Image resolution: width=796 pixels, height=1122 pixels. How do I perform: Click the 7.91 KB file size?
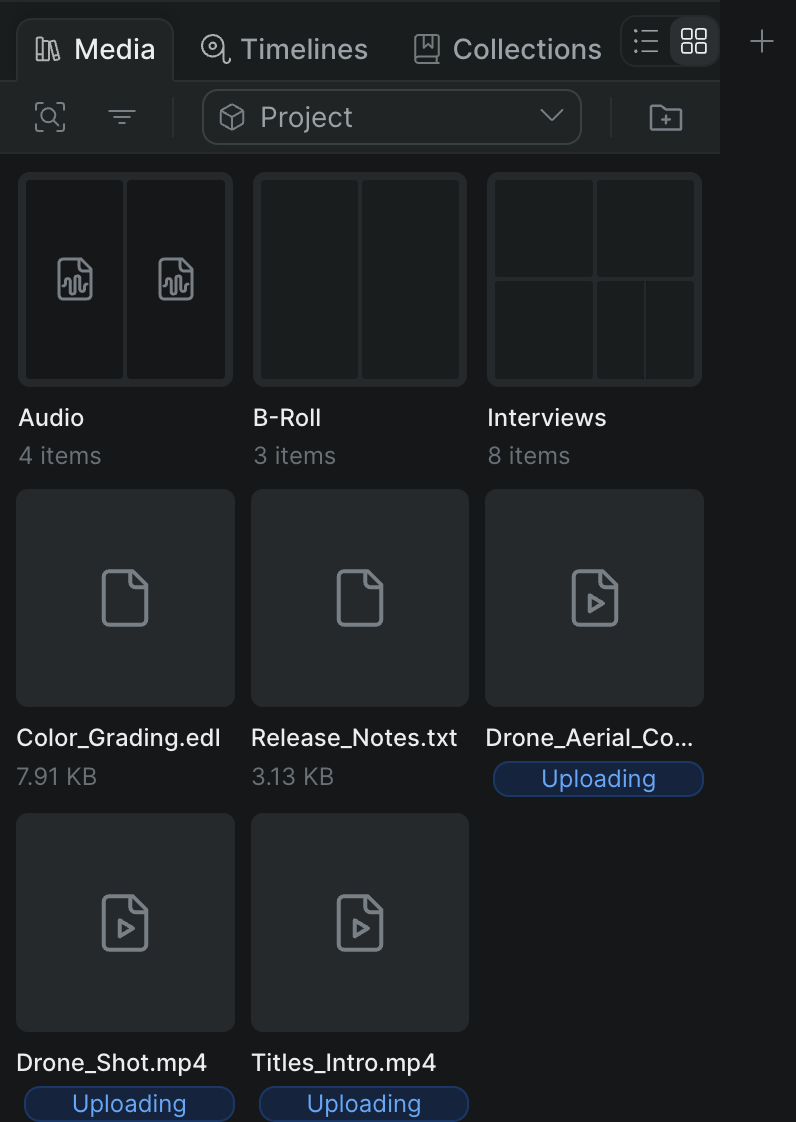tap(57, 777)
